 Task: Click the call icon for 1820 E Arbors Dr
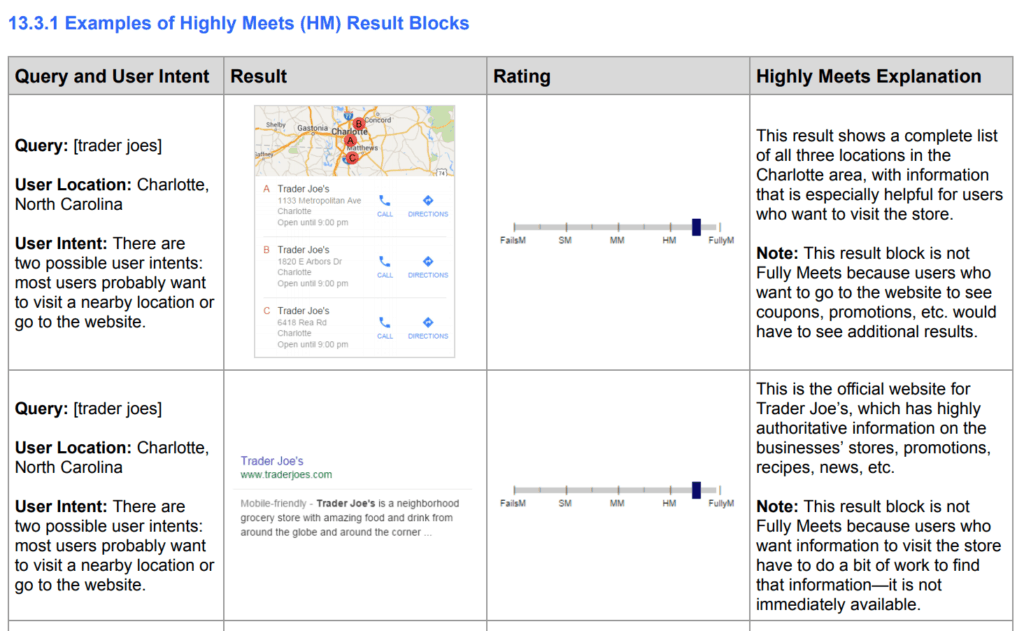pyautogui.click(x=385, y=261)
